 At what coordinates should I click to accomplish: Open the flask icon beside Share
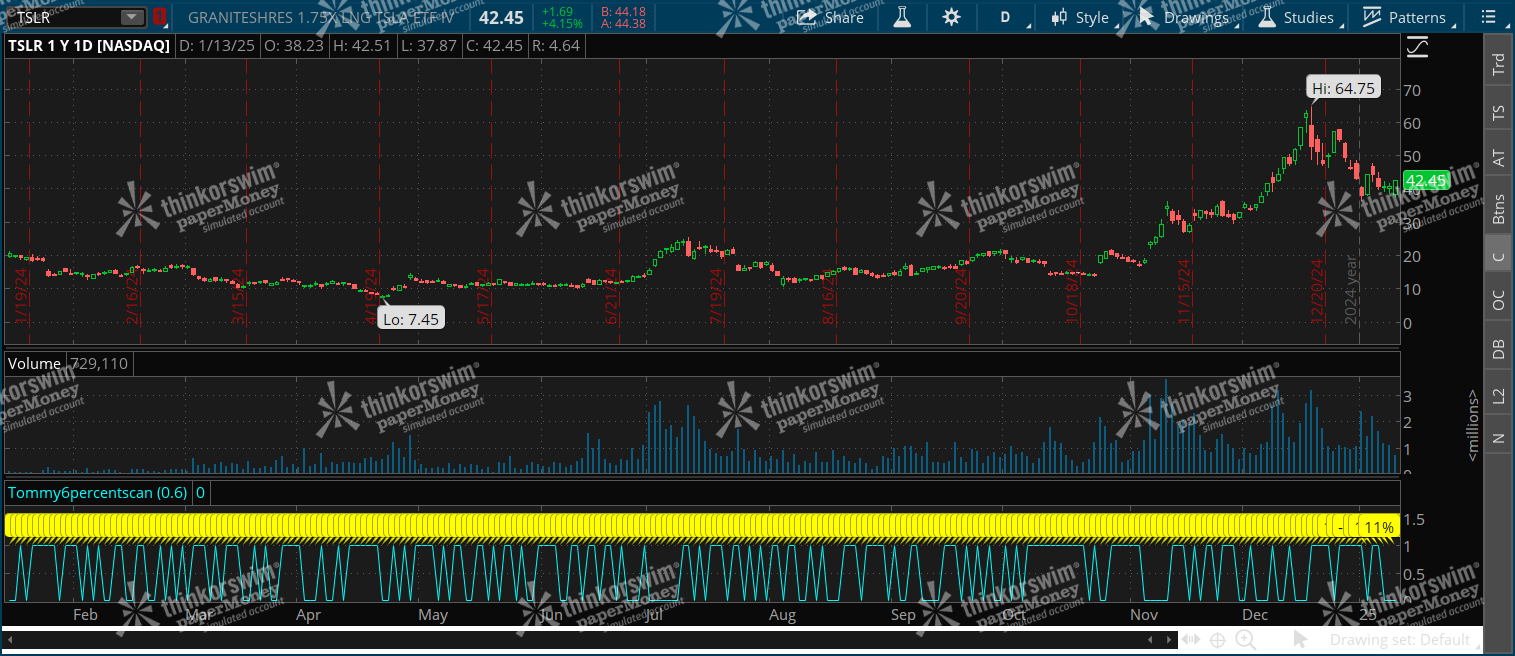pyautogui.click(x=902, y=17)
